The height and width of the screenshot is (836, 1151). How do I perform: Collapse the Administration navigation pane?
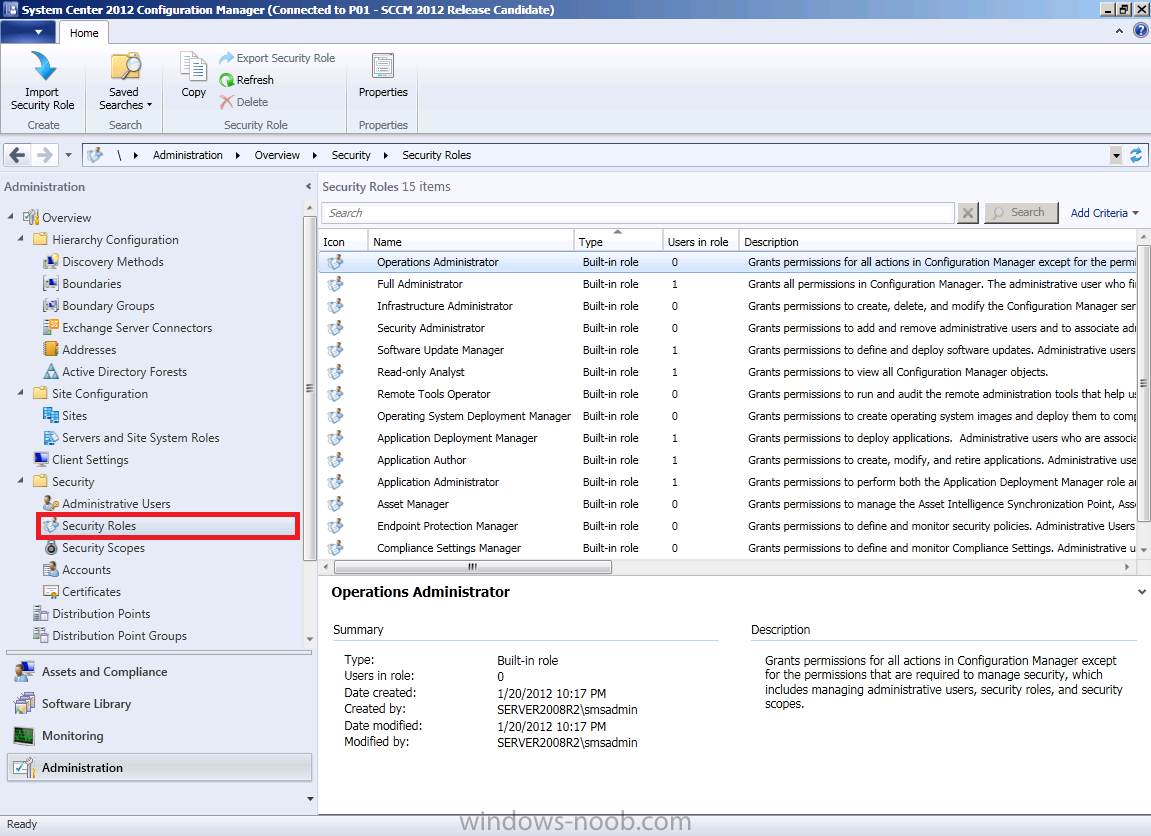pos(308,186)
